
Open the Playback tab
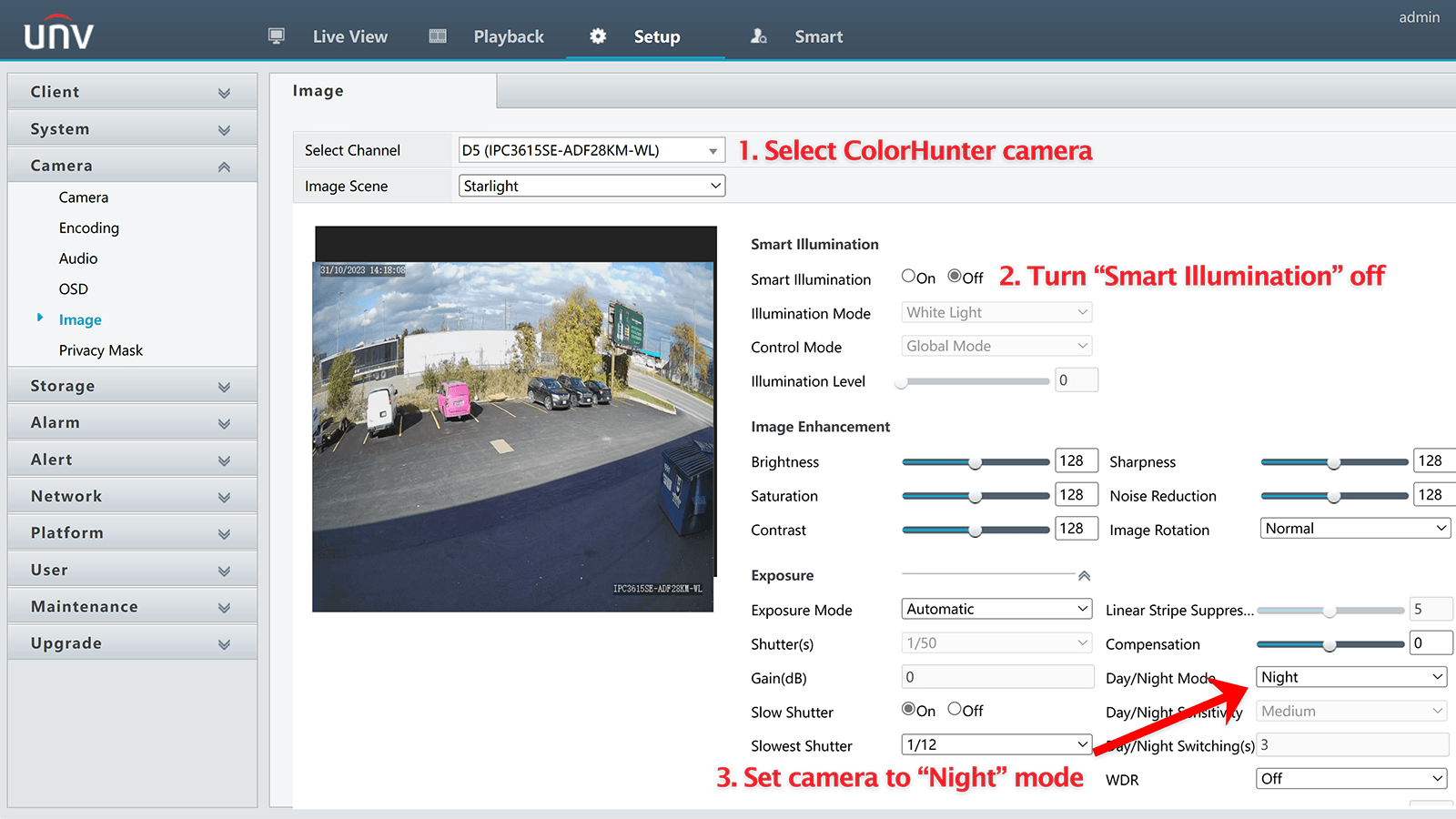[509, 36]
